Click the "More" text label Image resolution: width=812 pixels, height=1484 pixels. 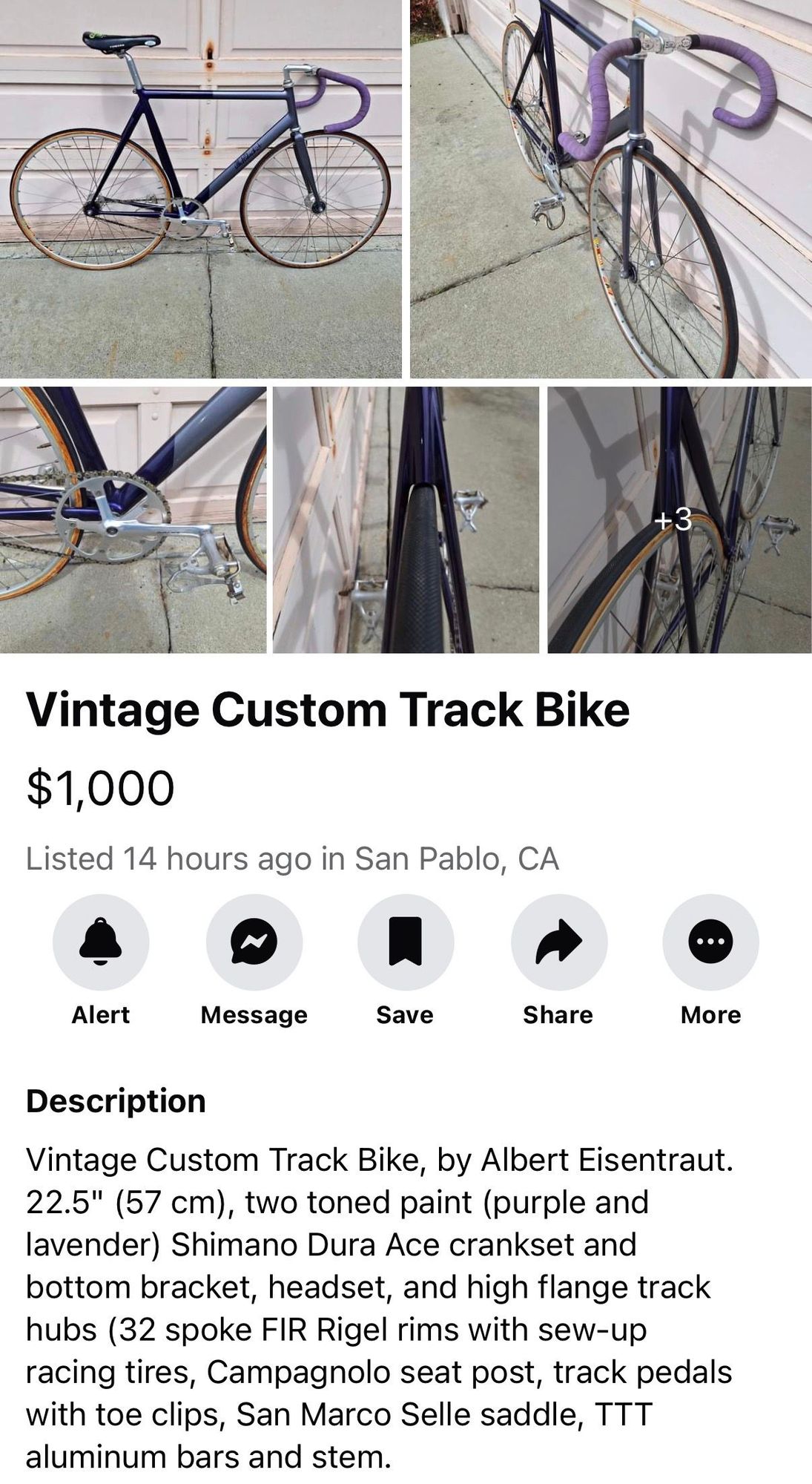711,1015
